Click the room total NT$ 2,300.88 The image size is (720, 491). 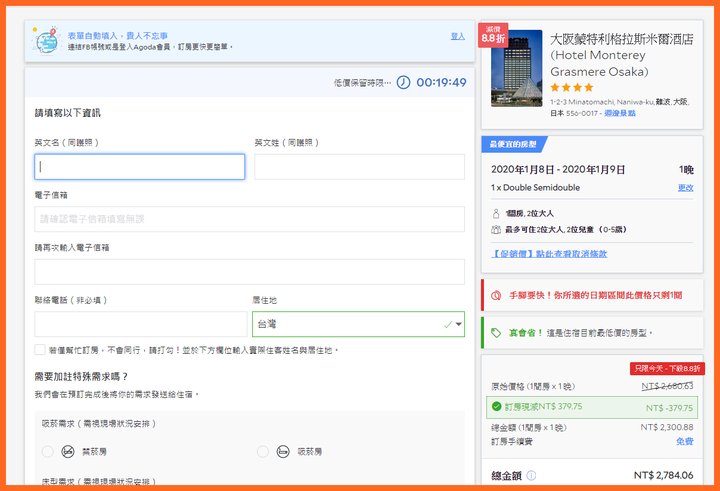pos(667,428)
